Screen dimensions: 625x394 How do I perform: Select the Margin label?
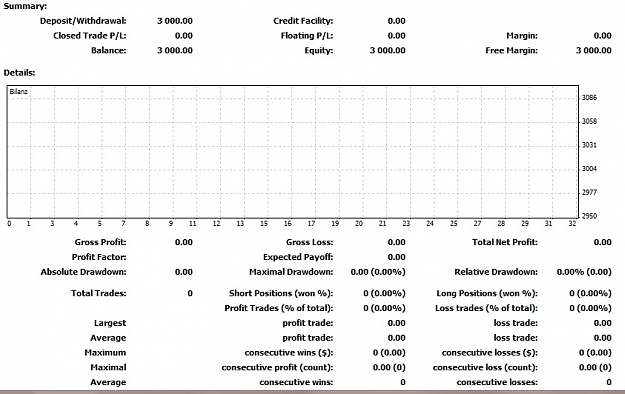tap(522, 36)
